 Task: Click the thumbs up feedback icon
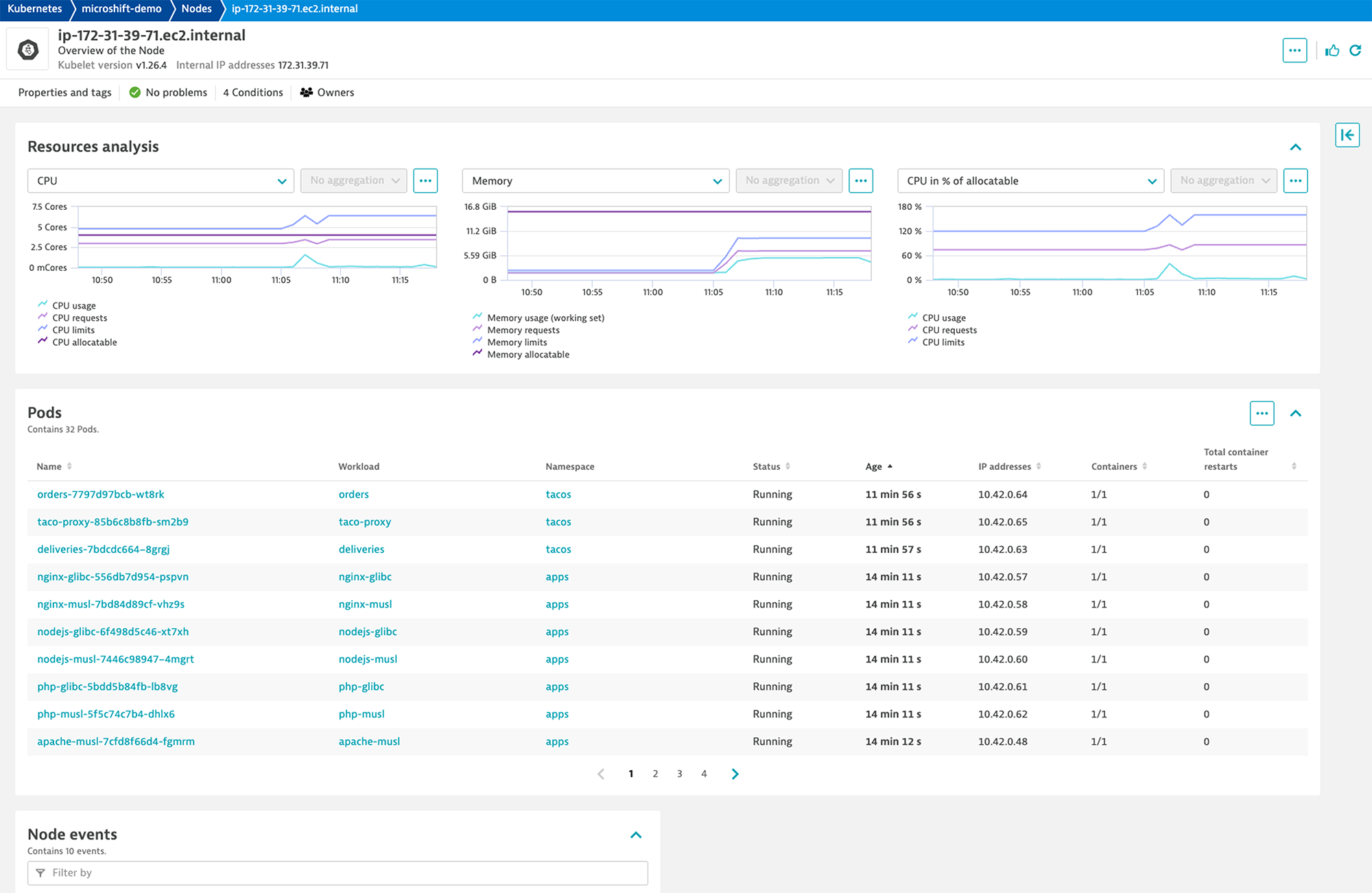(1330, 48)
